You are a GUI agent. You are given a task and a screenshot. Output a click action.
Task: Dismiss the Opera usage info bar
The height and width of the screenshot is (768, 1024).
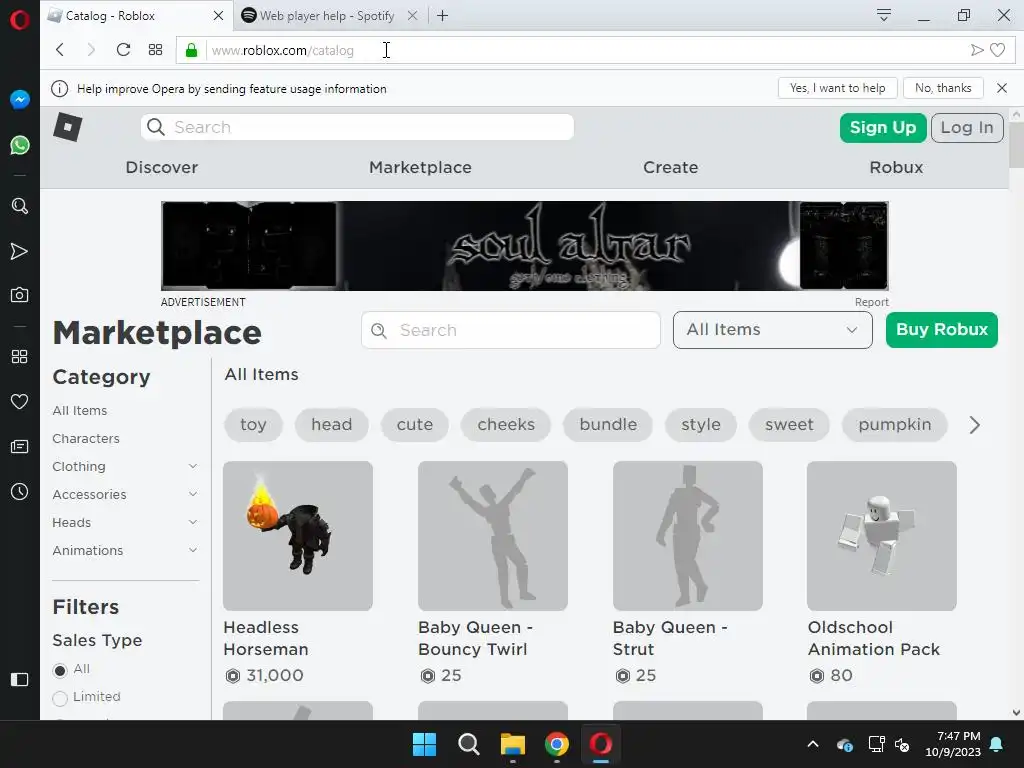(1002, 88)
